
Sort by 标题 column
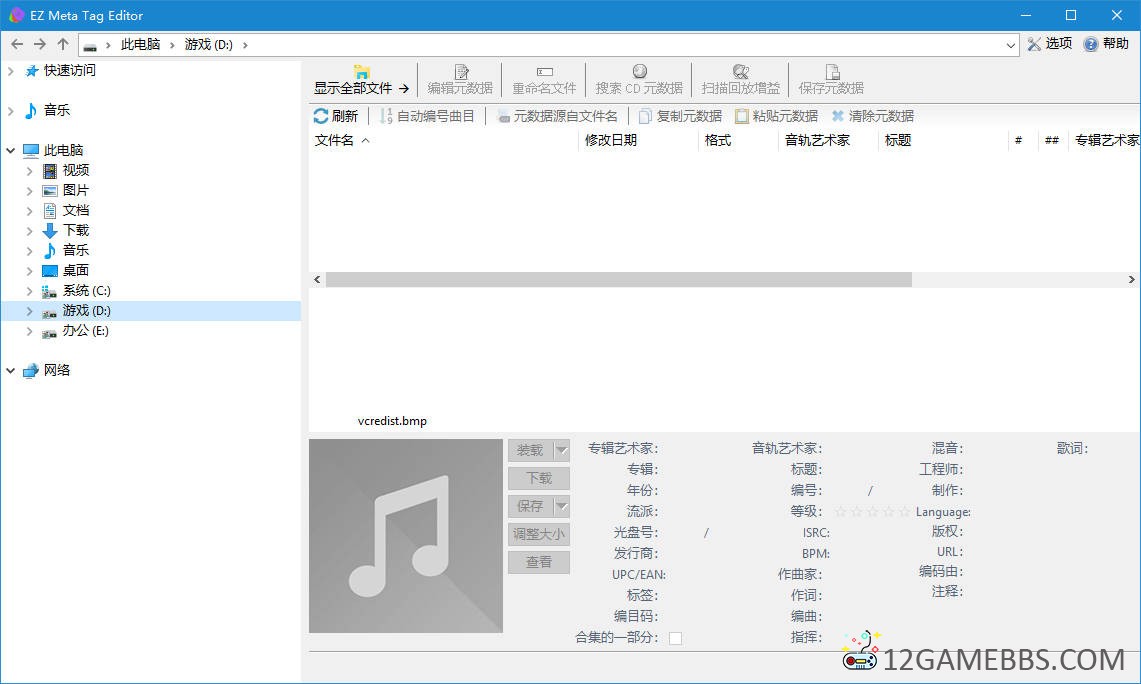tap(897, 140)
